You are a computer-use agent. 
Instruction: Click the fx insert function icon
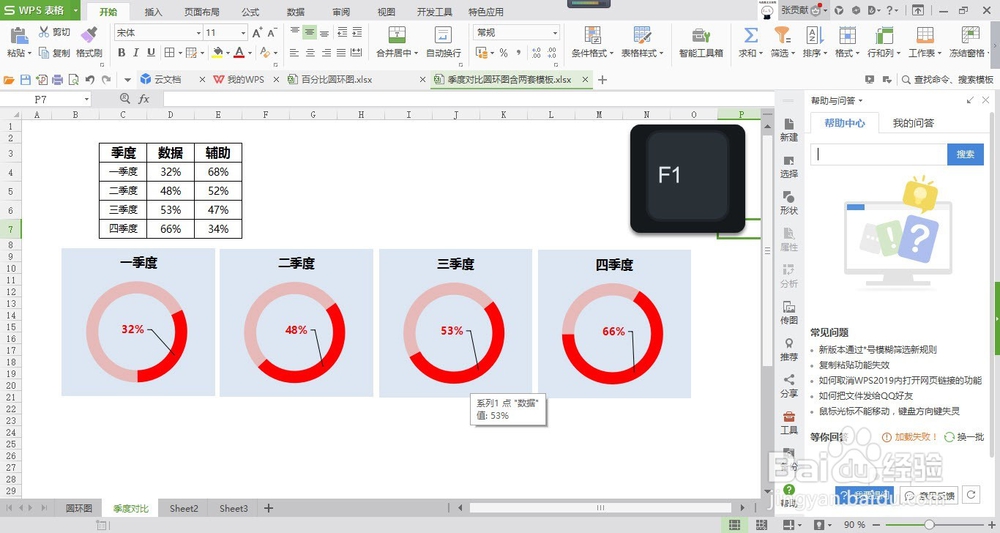tap(144, 99)
